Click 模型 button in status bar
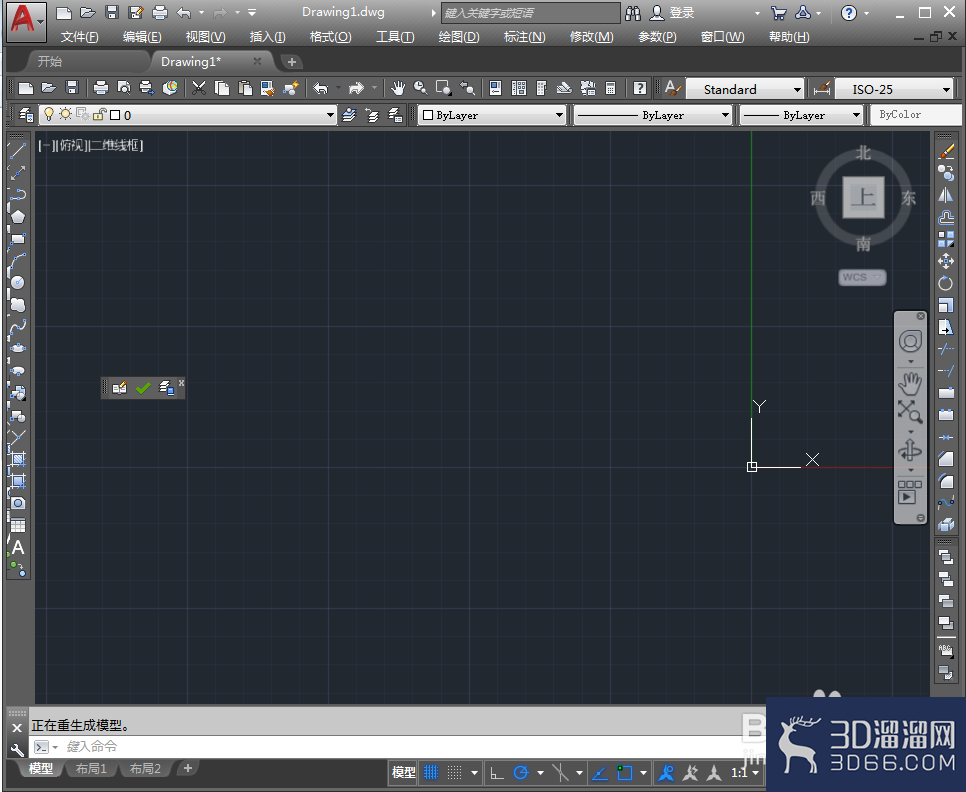 pyautogui.click(x=404, y=772)
